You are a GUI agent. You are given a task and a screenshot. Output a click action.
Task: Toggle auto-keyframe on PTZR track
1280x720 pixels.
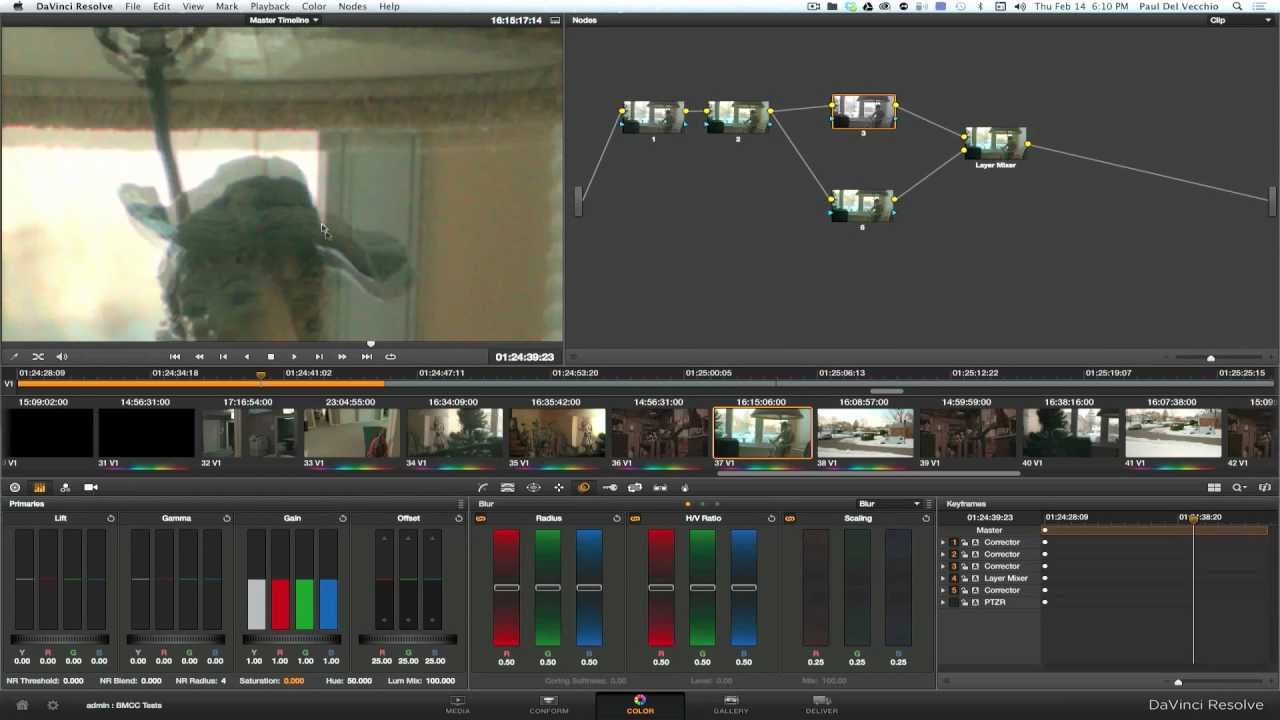[976, 602]
